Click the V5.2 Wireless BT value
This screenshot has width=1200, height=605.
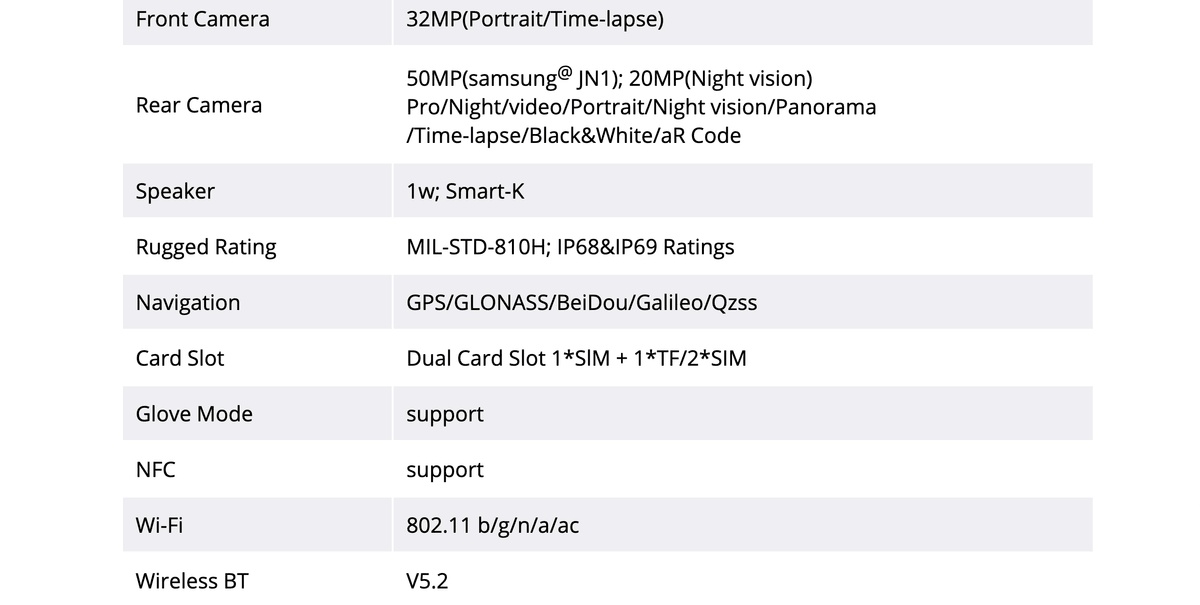pyautogui.click(x=428, y=581)
